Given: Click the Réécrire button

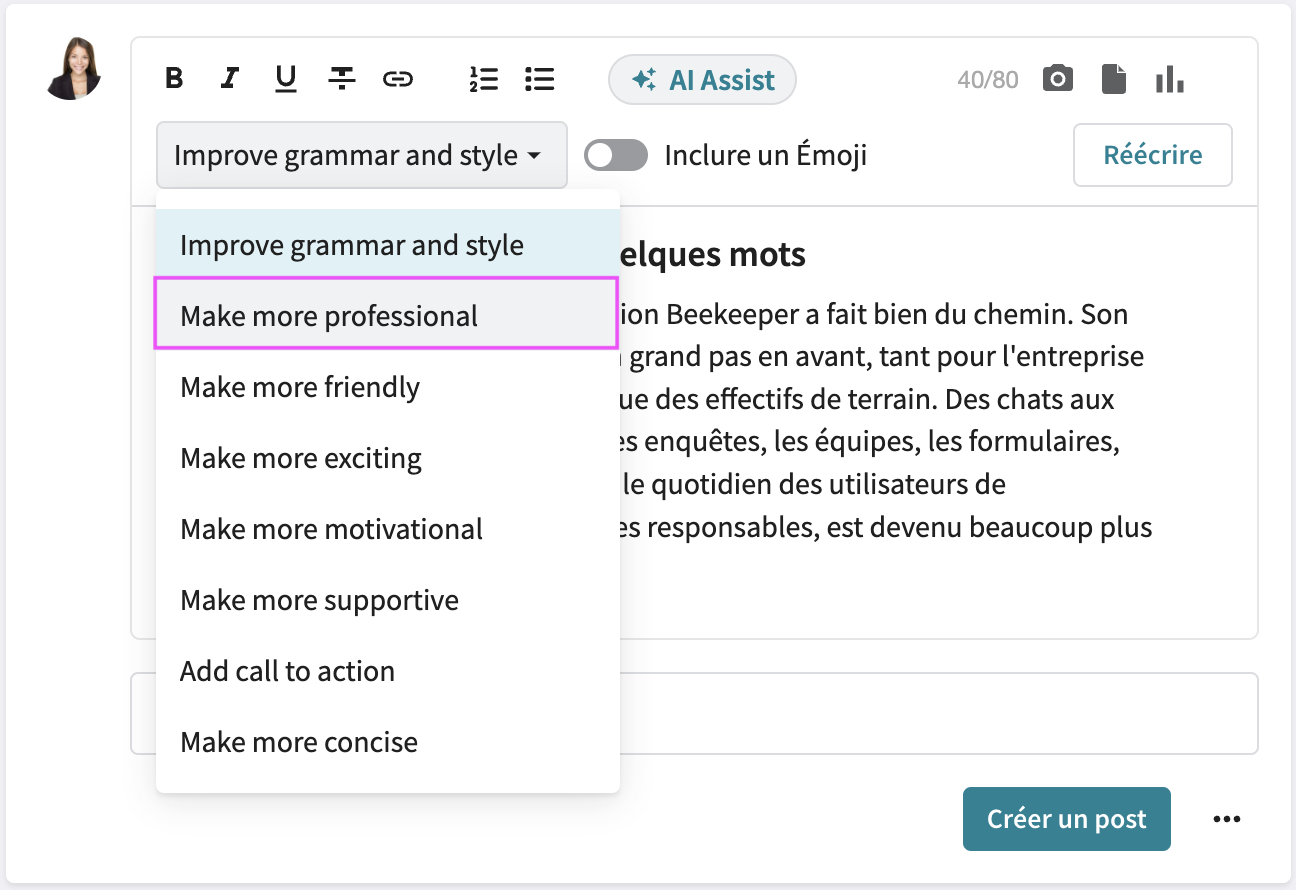Looking at the screenshot, I should pos(1152,155).
